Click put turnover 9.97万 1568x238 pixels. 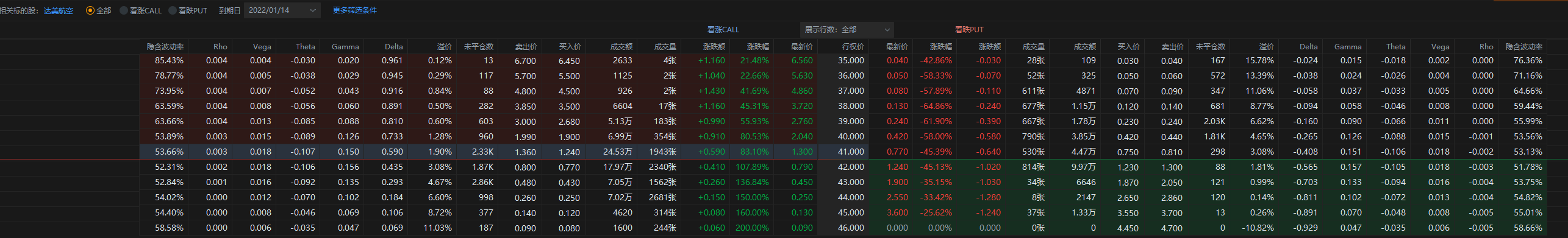pos(1084,167)
